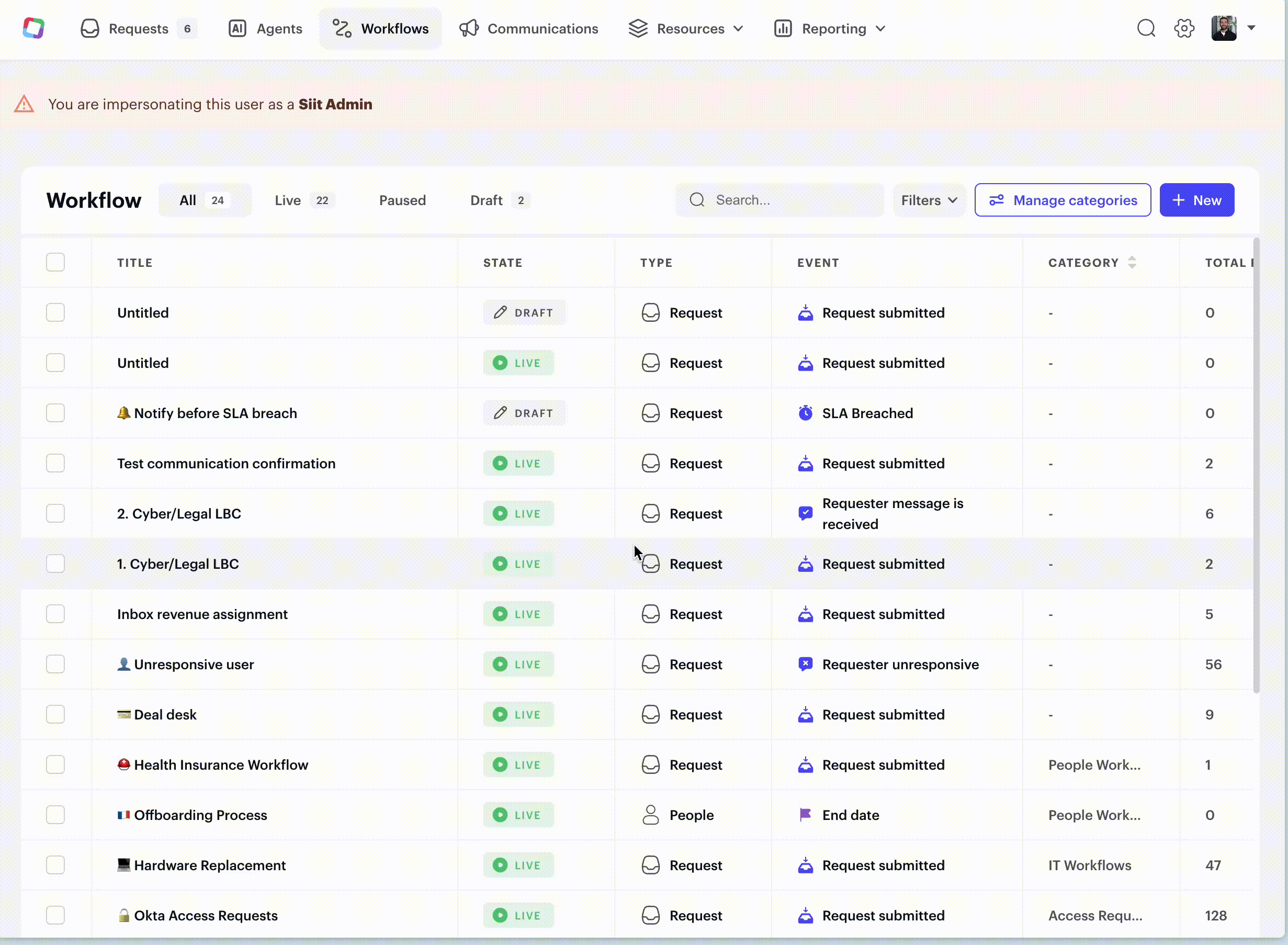1288x945 pixels.
Task: Click the Agents AI icon
Action: [238, 28]
